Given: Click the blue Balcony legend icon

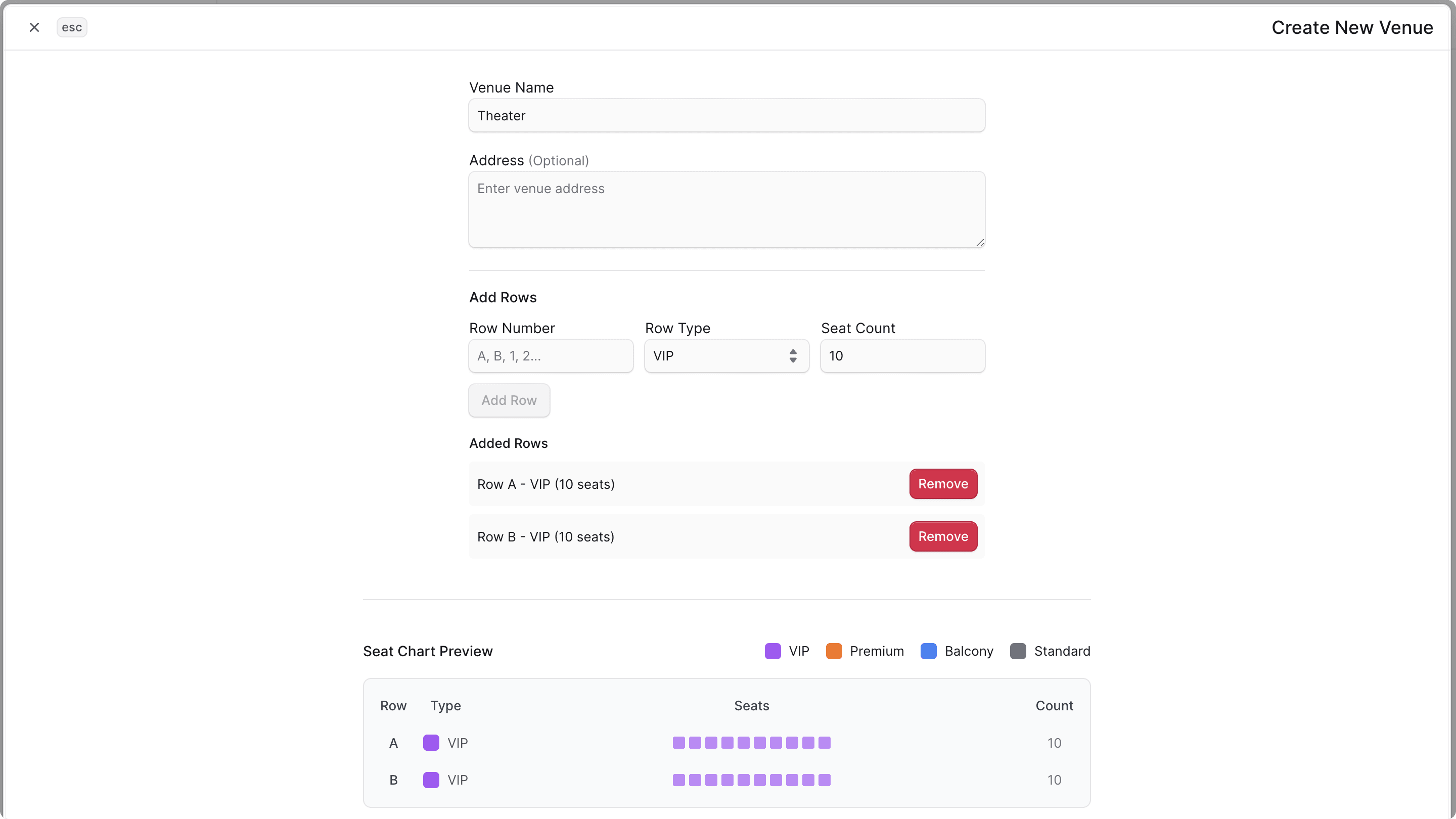Looking at the screenshot, I should (x=928, y=651).
